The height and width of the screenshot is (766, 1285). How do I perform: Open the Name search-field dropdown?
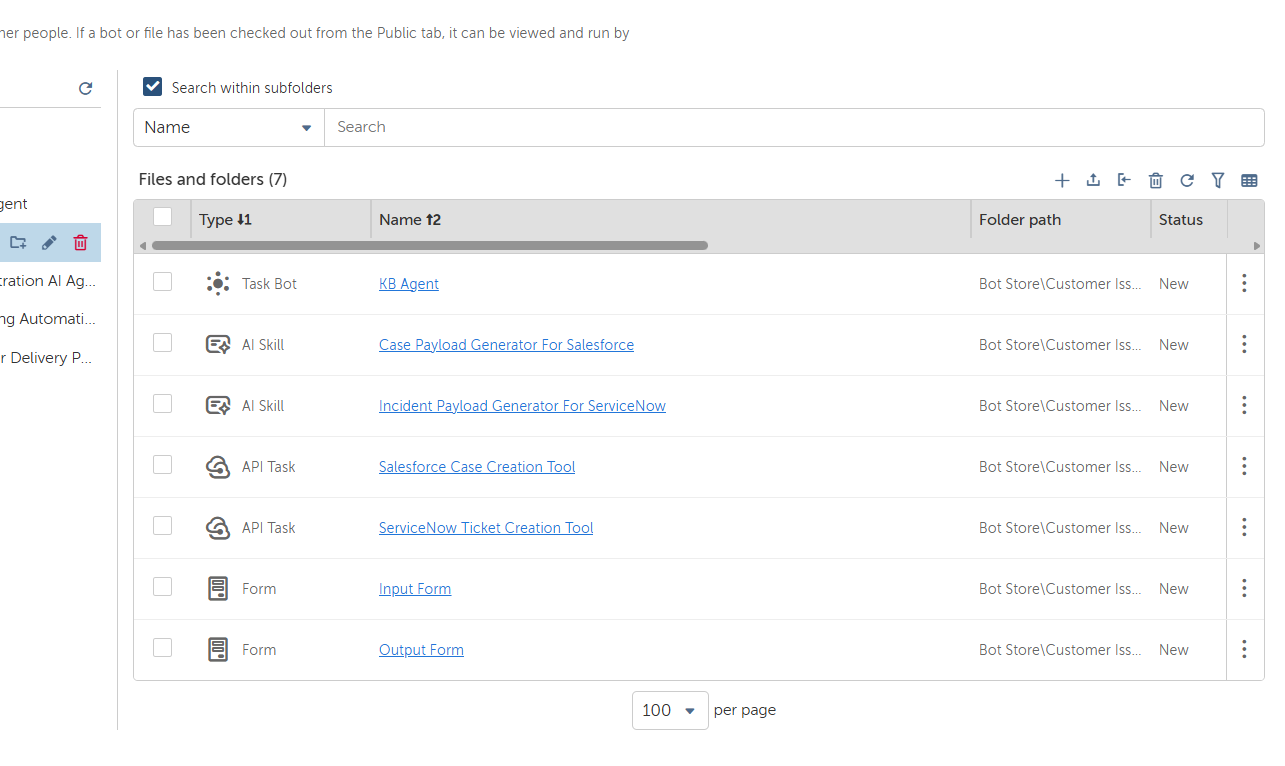(x=229, y=127)
